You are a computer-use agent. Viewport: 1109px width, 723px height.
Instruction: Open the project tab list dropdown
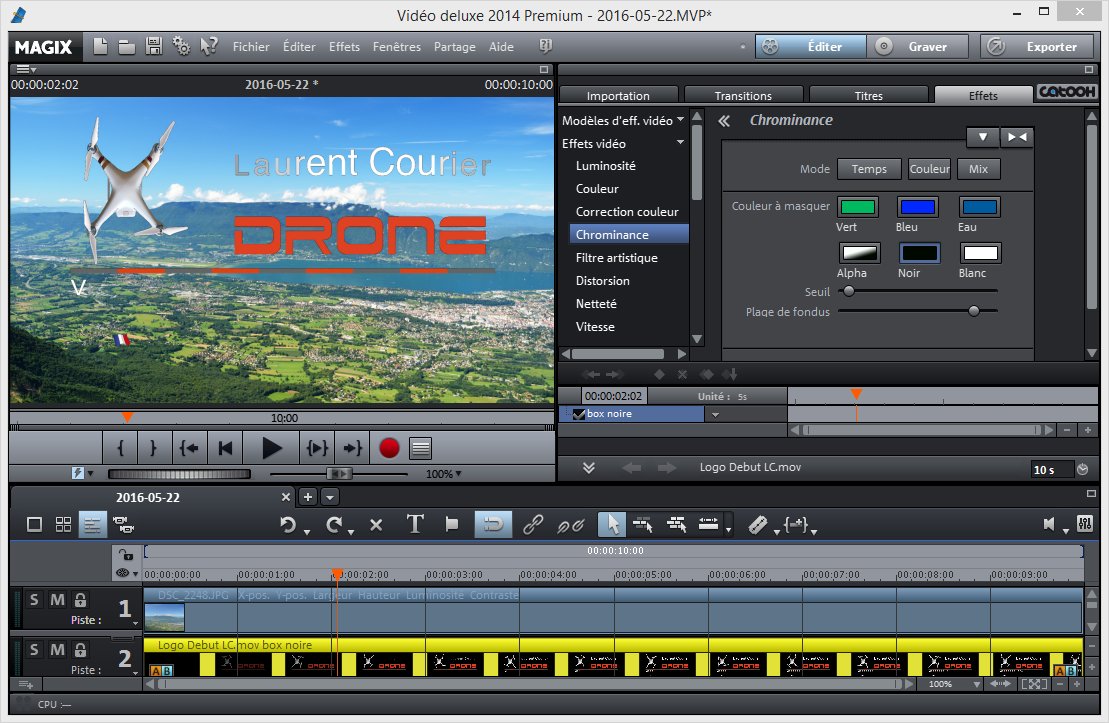click(330, 497)
